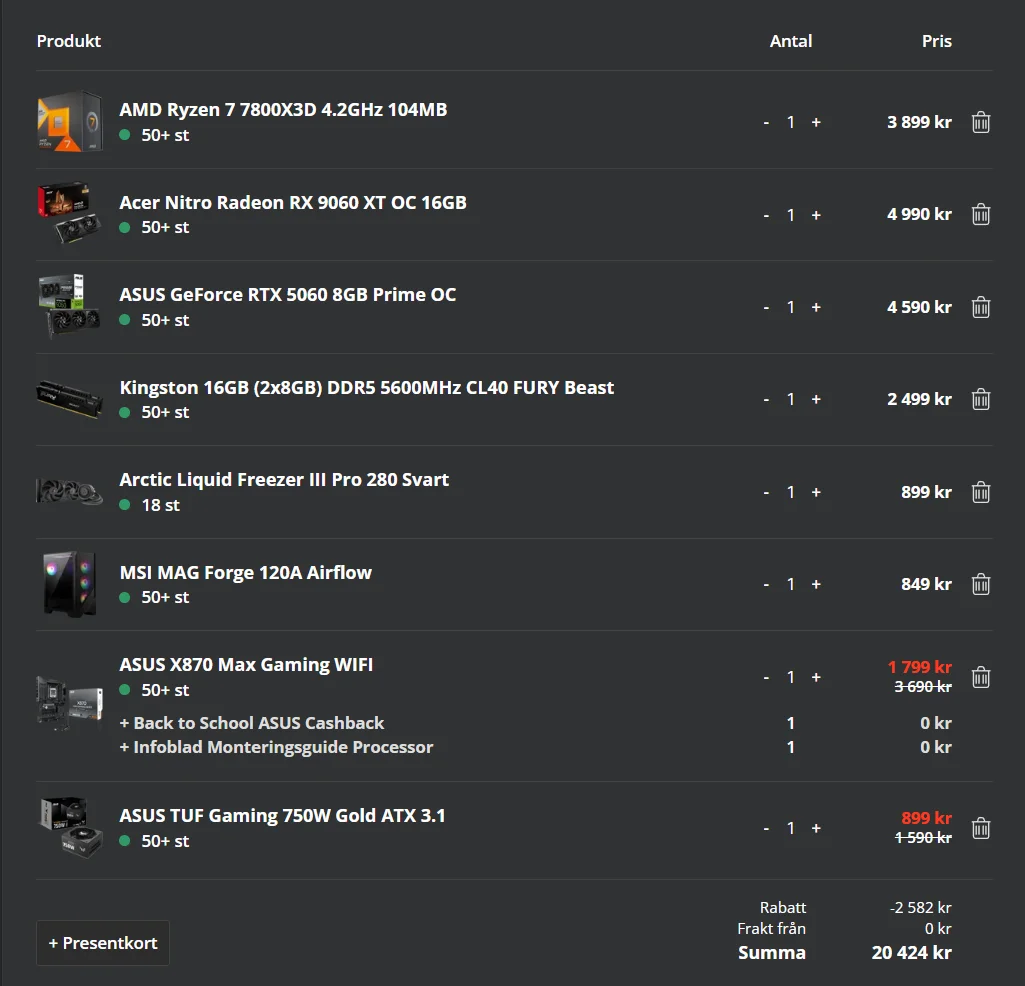Image resolution: width=1025 pixels, height=986 pixels.
Task: Click the + Presentkort button
Action: tap(103, 943)
